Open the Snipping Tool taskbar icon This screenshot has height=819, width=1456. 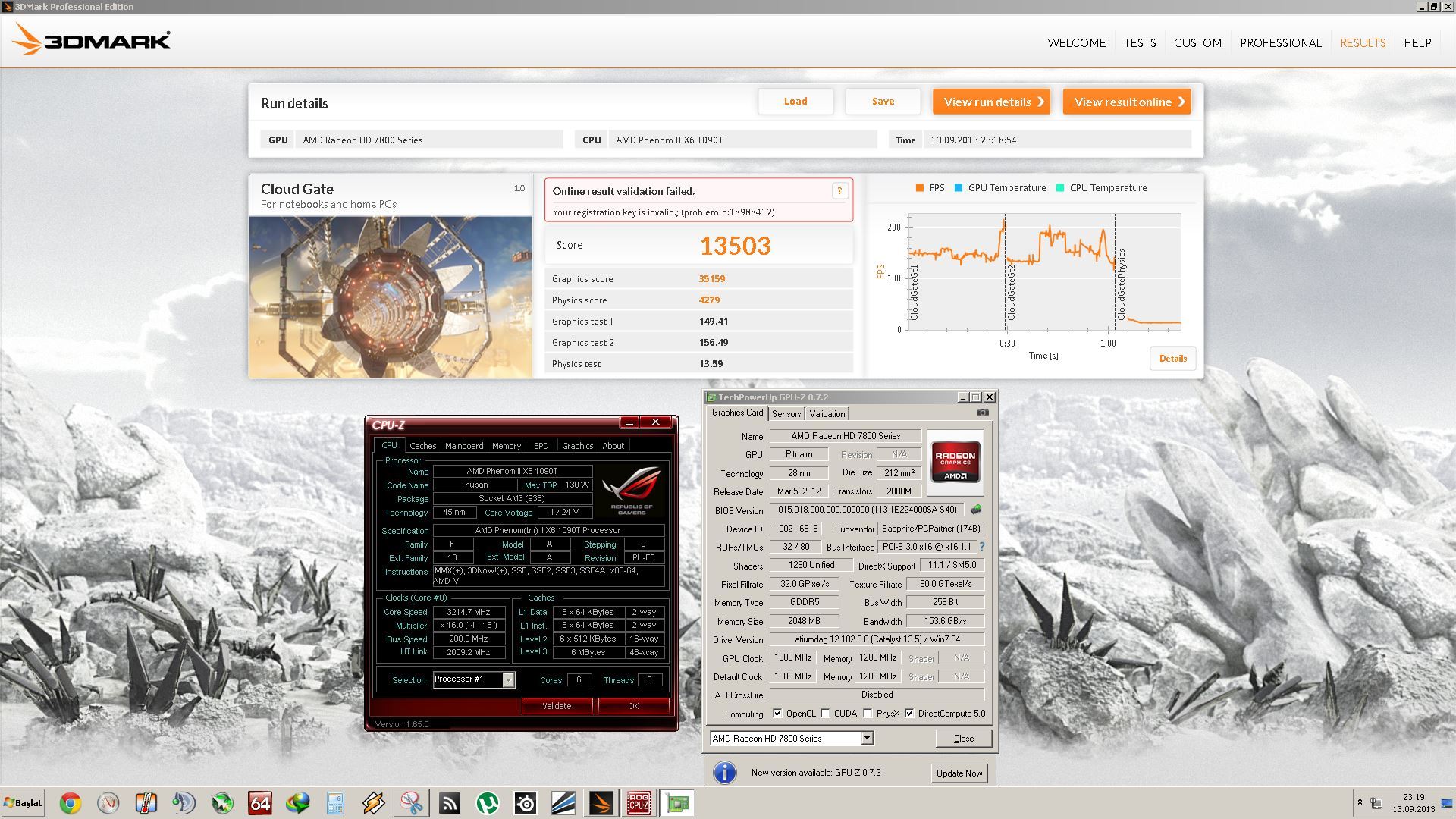coord(412,803)
